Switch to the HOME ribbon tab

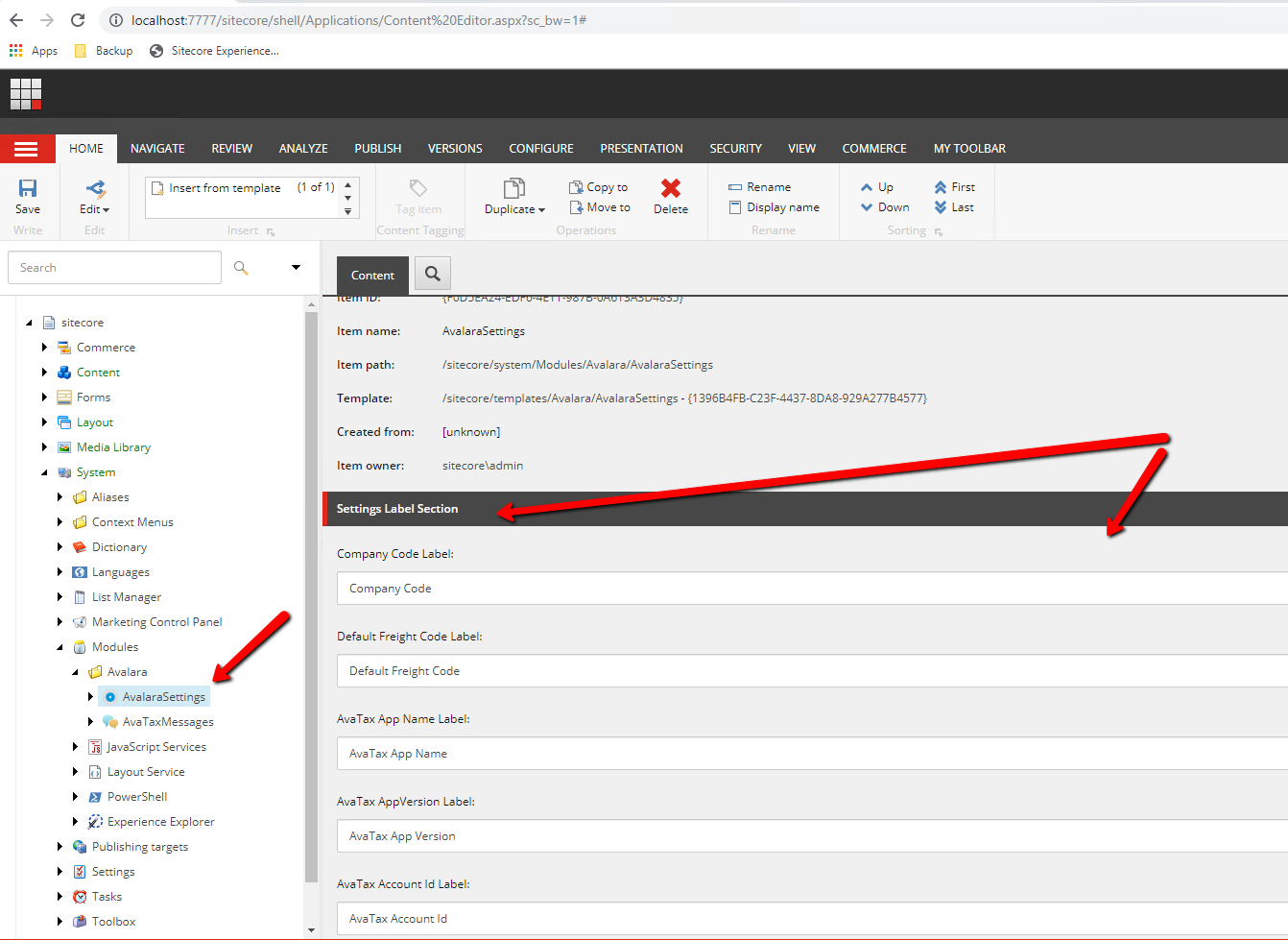pos(86,149)
